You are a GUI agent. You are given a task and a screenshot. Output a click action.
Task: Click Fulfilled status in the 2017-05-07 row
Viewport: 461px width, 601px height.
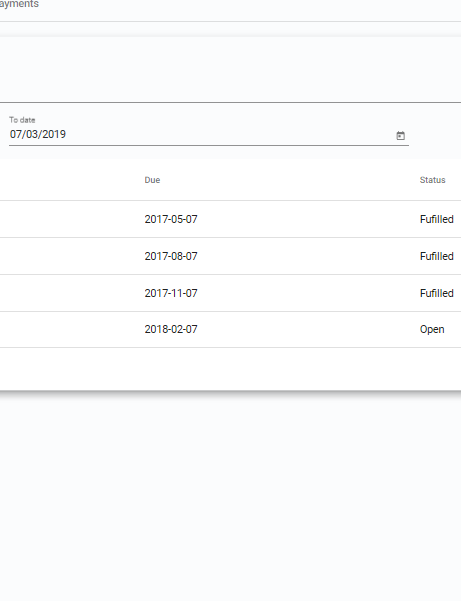pos(436,219)
